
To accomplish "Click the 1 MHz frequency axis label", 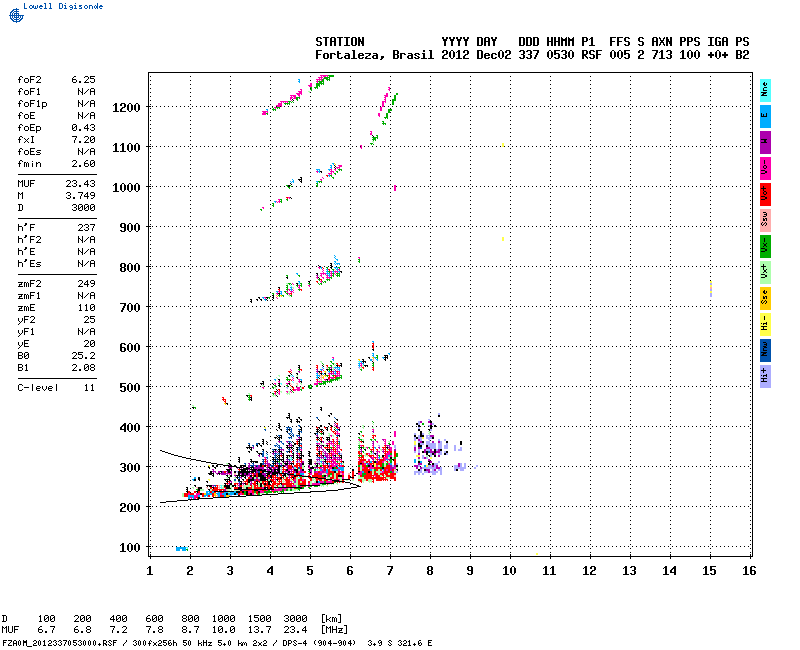I will pyautogui.click(x=149, y=570).
